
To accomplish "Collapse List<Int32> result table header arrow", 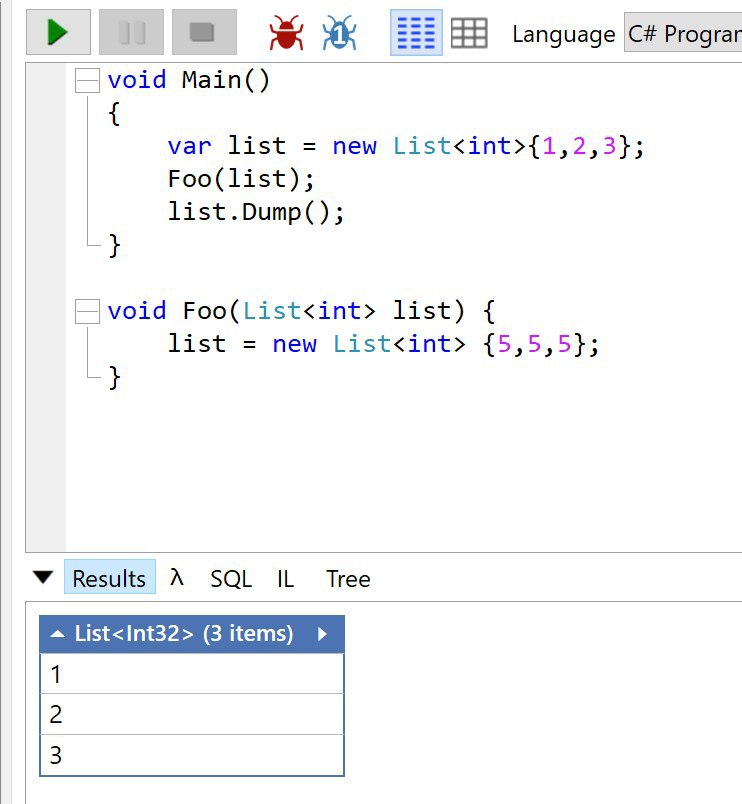I will click(57, 634).
